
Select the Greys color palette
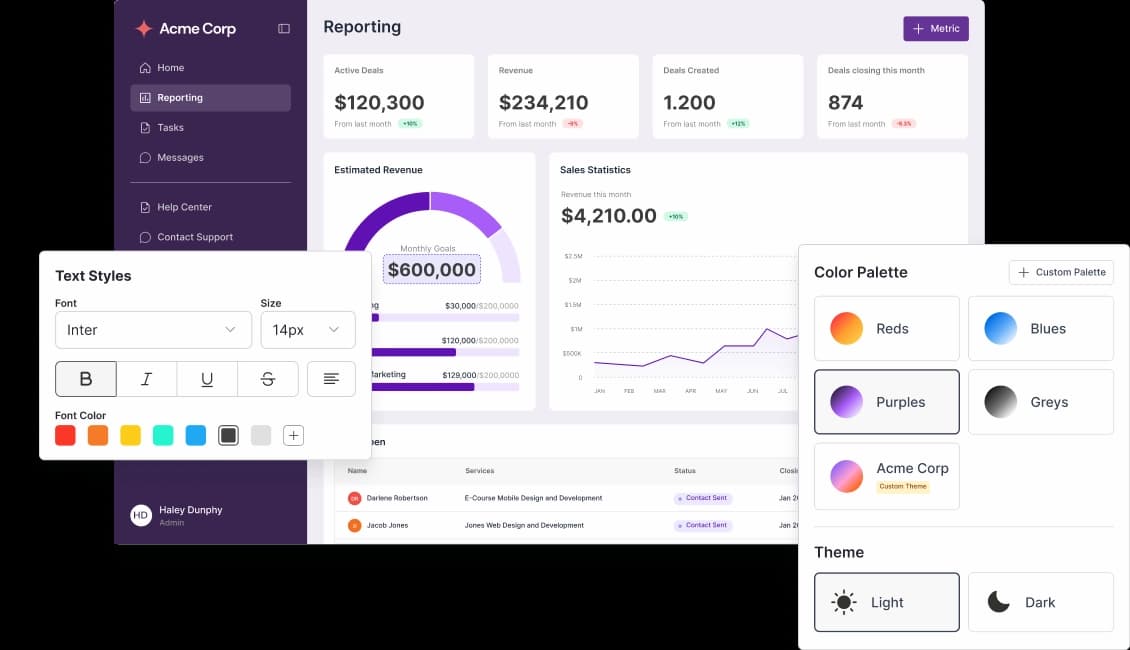point(1041,402)
